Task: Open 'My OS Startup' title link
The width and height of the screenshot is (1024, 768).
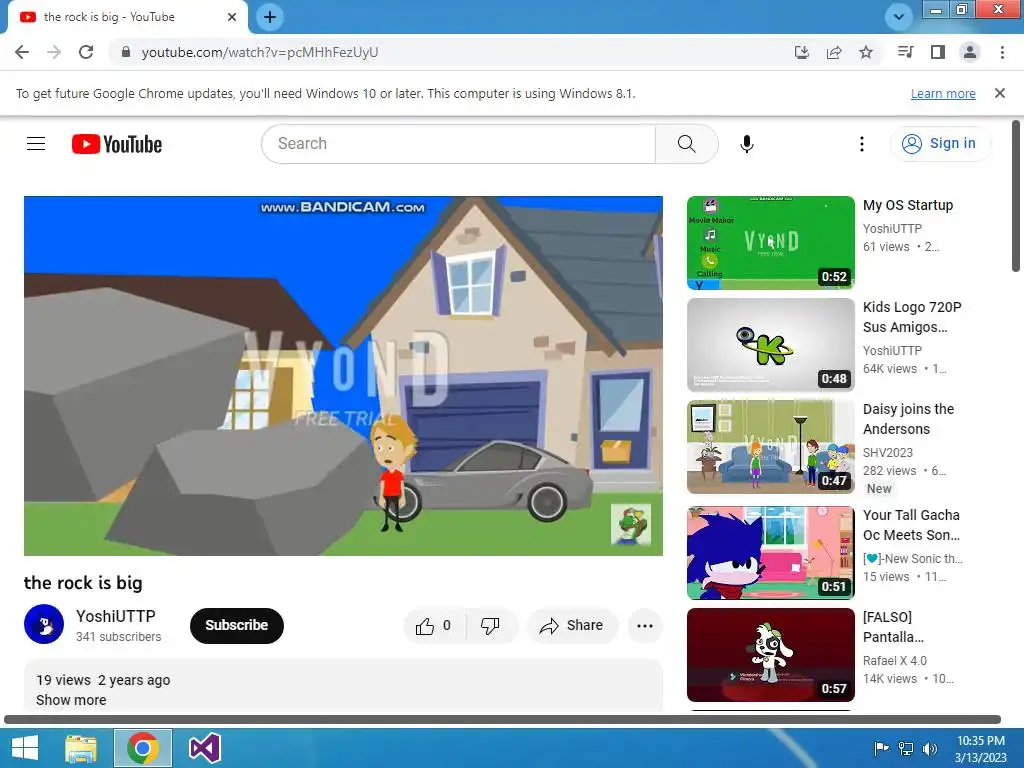Action: click(908, 205)
